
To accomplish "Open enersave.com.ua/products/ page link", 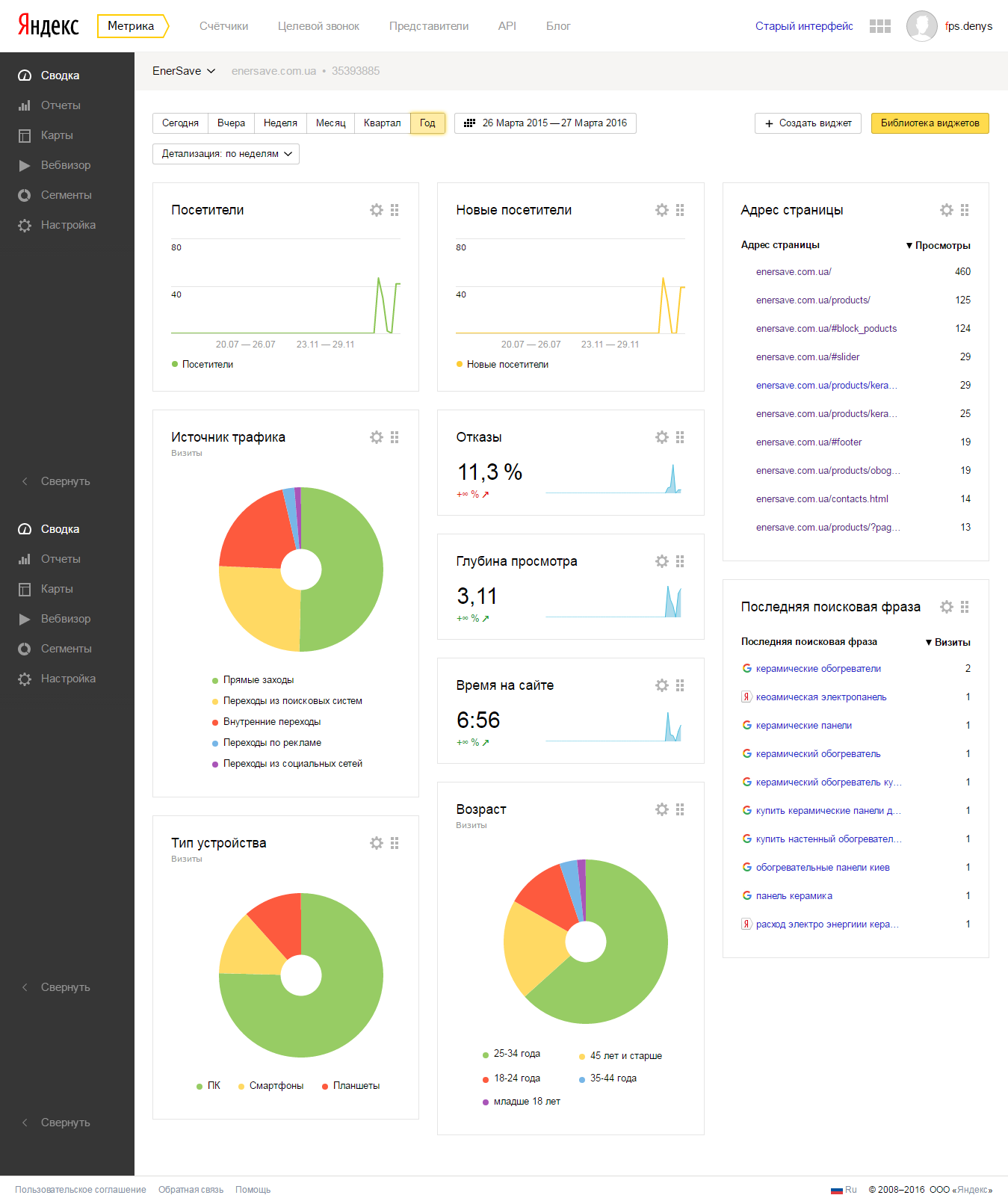I will (x=813, y=300).
